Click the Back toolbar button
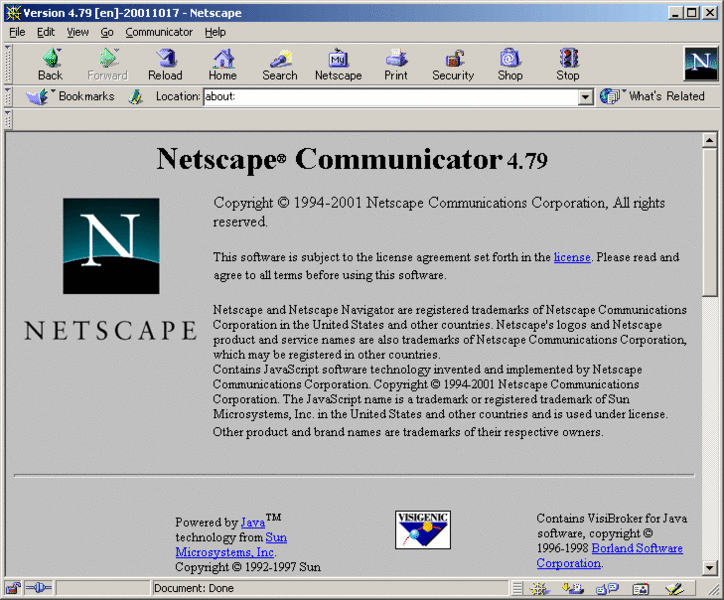Screen dimensions: 724x600 [50, 65]
